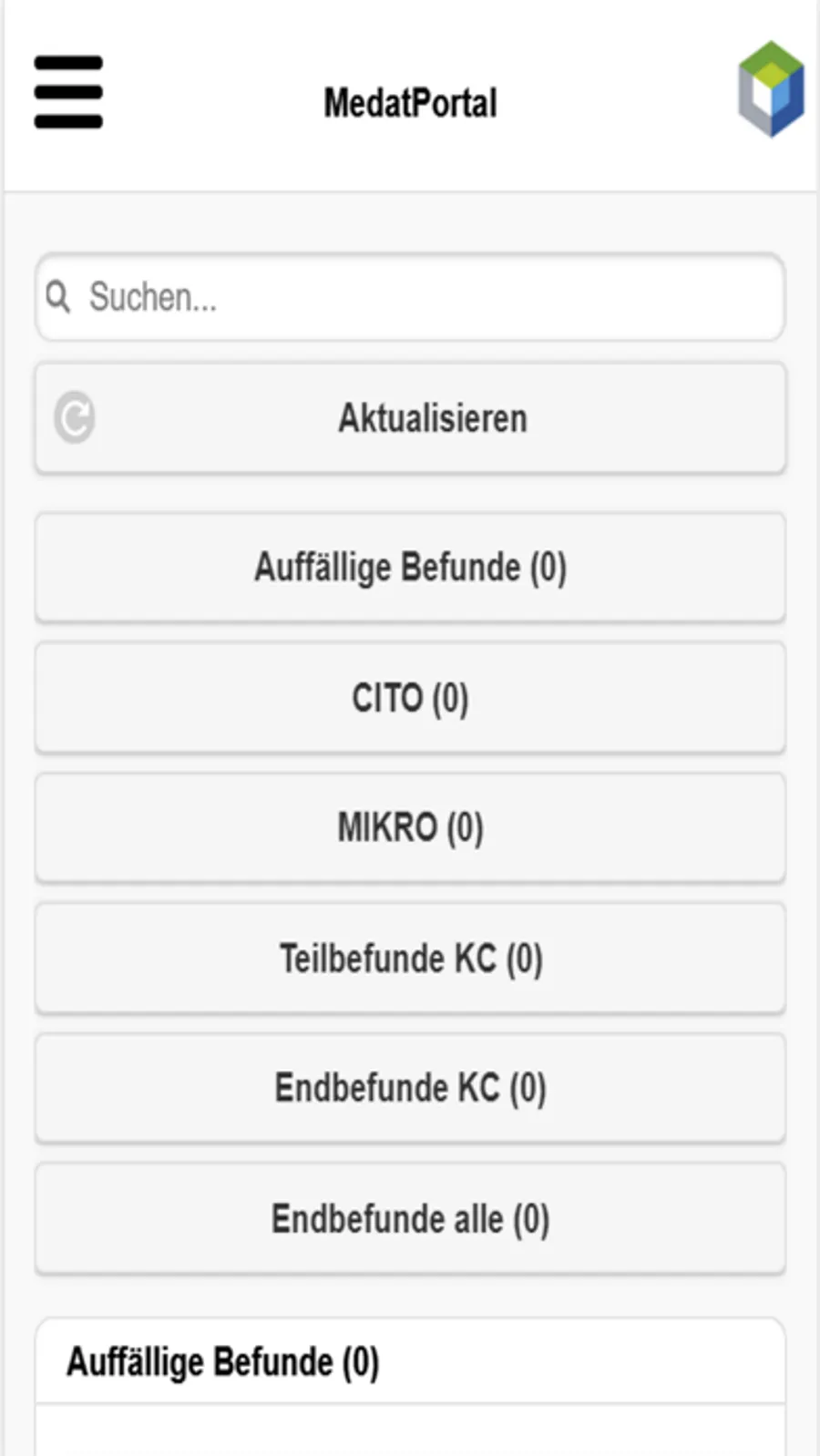
Task: Click the cube logo icon
Action: 771,89
